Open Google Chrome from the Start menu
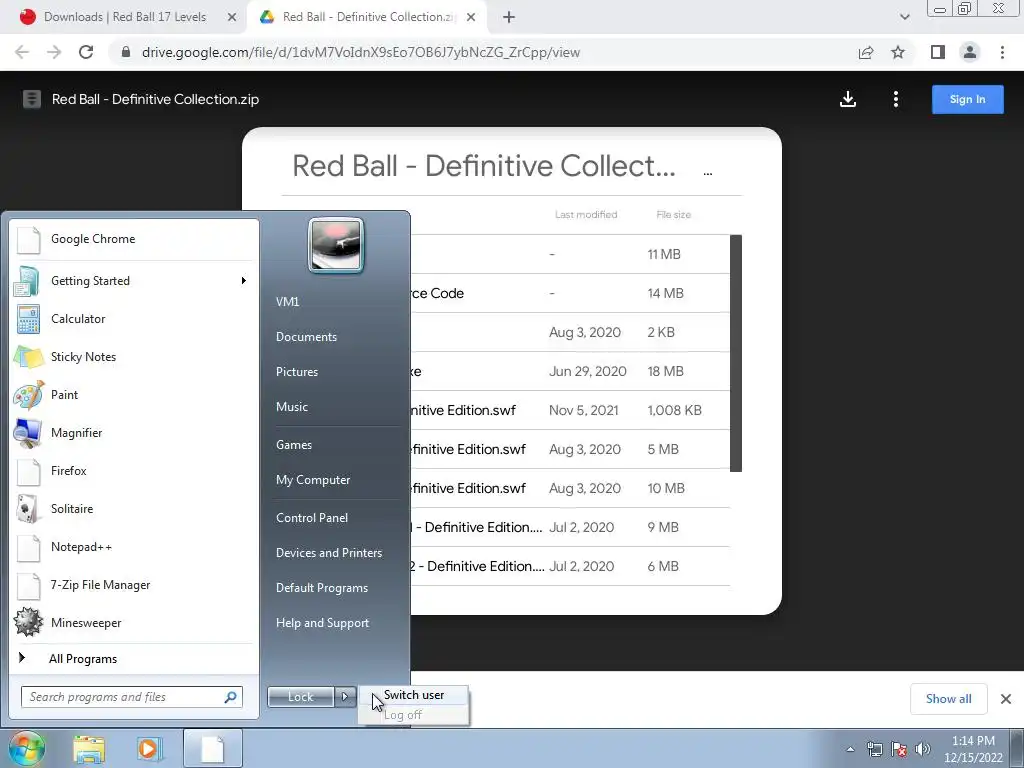The height and width of the screenshot is (768, 1024). pos(134,239)
